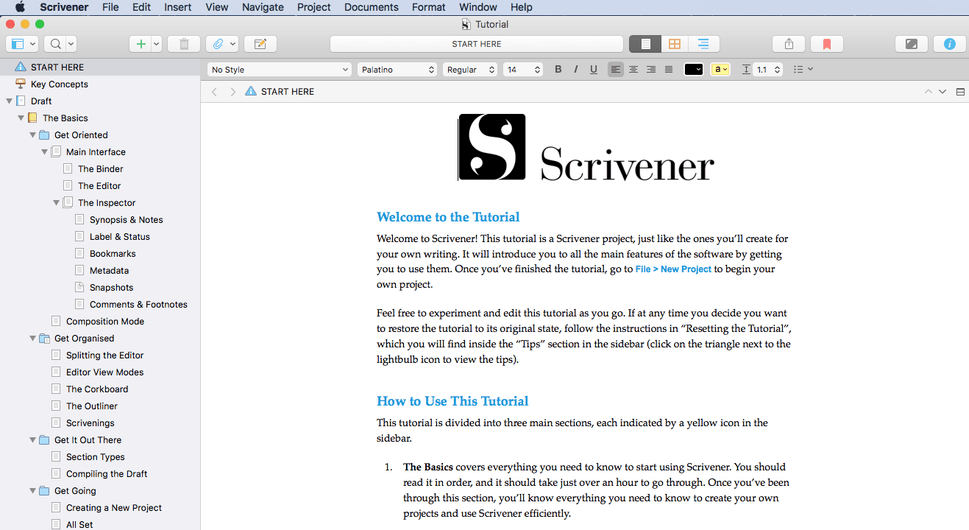Click the red bookmark icon
969x530 pixels.
pyautogui.click(x=827, y=44)
